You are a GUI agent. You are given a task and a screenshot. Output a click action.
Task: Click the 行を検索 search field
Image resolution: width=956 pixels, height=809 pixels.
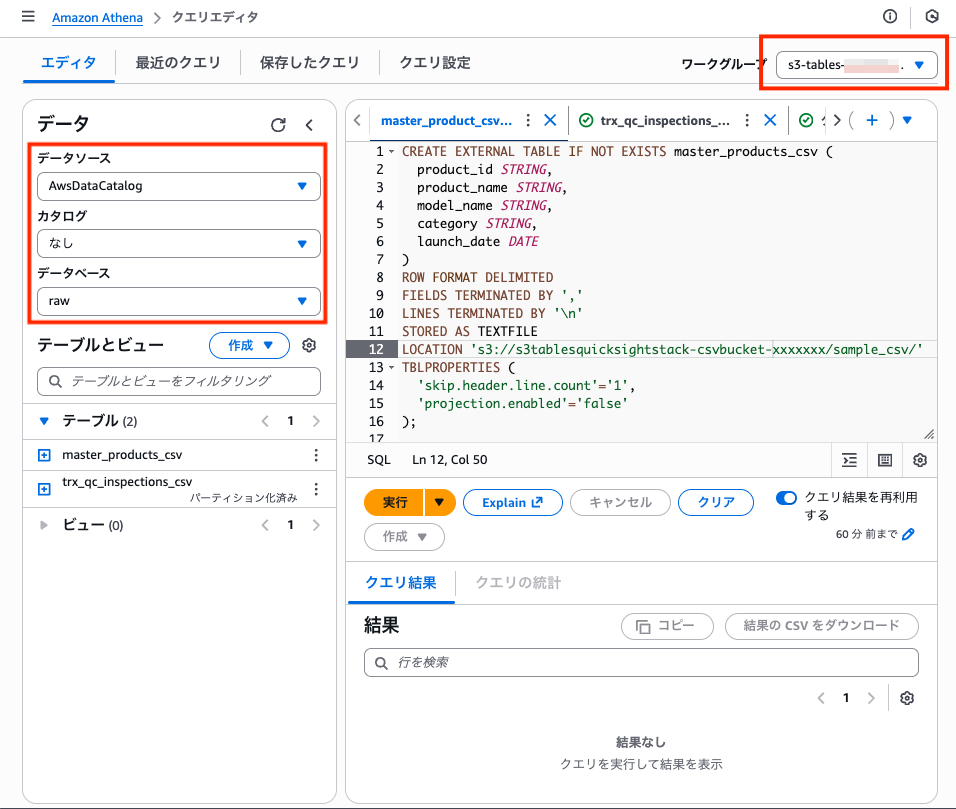click(640, 662)
